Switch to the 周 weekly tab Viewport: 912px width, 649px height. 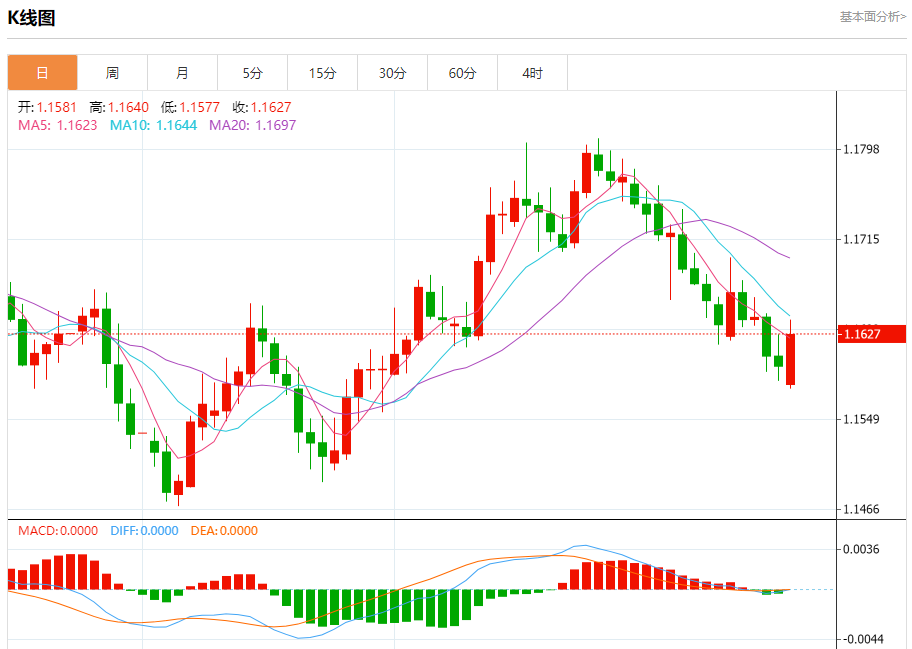(112, 73)
